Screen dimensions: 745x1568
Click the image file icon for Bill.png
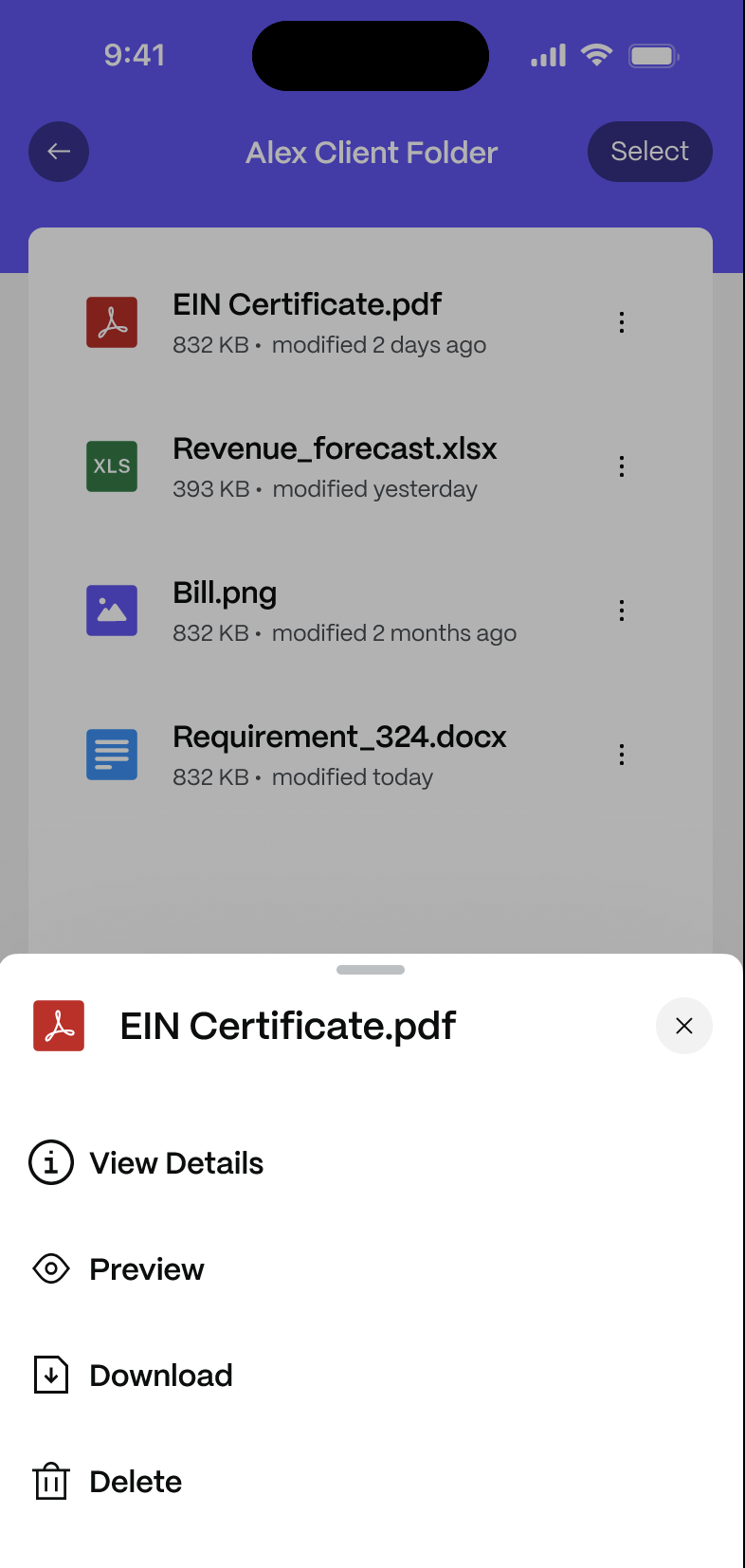click(112, 611)
